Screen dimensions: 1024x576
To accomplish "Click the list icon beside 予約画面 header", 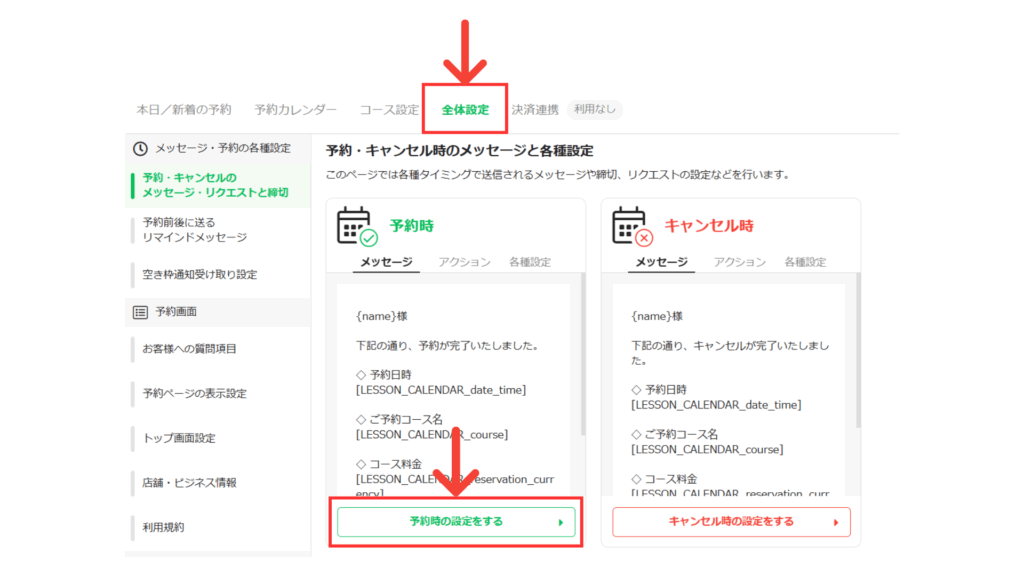I will tap(141, 312).
